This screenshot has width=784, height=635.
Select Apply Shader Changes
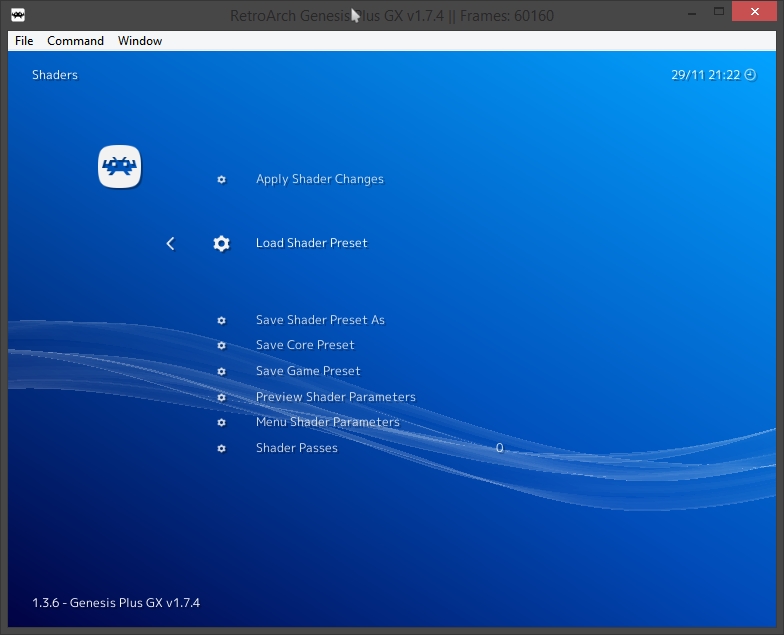coord(320,179)
